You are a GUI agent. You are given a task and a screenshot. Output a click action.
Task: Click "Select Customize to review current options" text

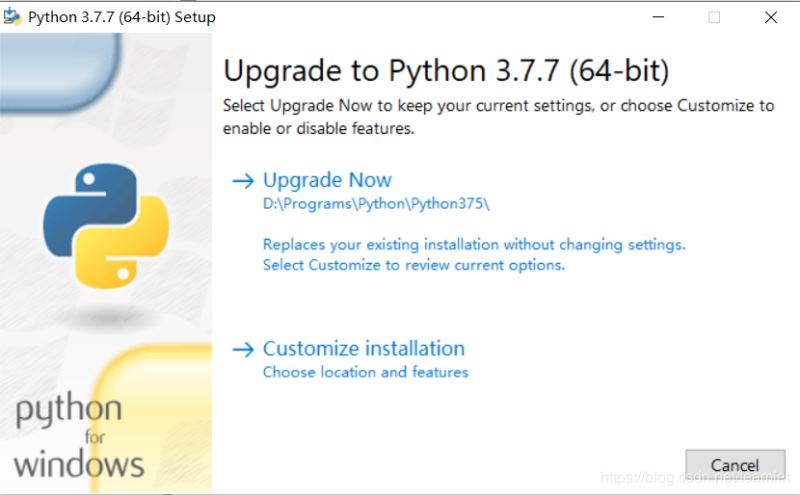[414, 265]
